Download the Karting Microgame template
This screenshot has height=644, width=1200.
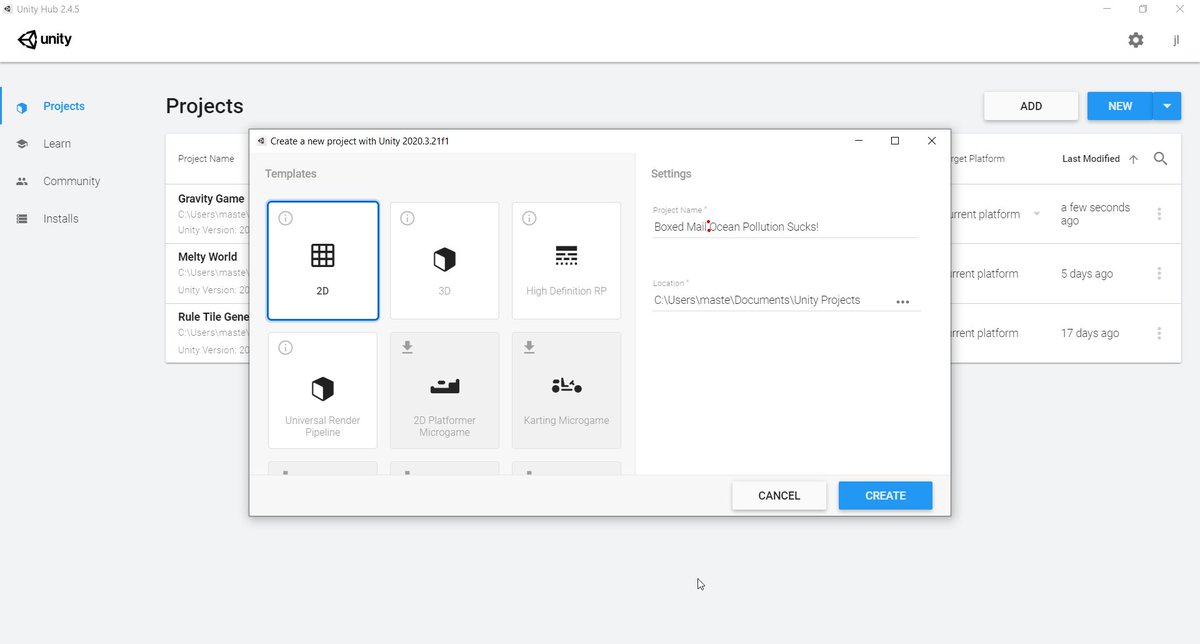529,348
